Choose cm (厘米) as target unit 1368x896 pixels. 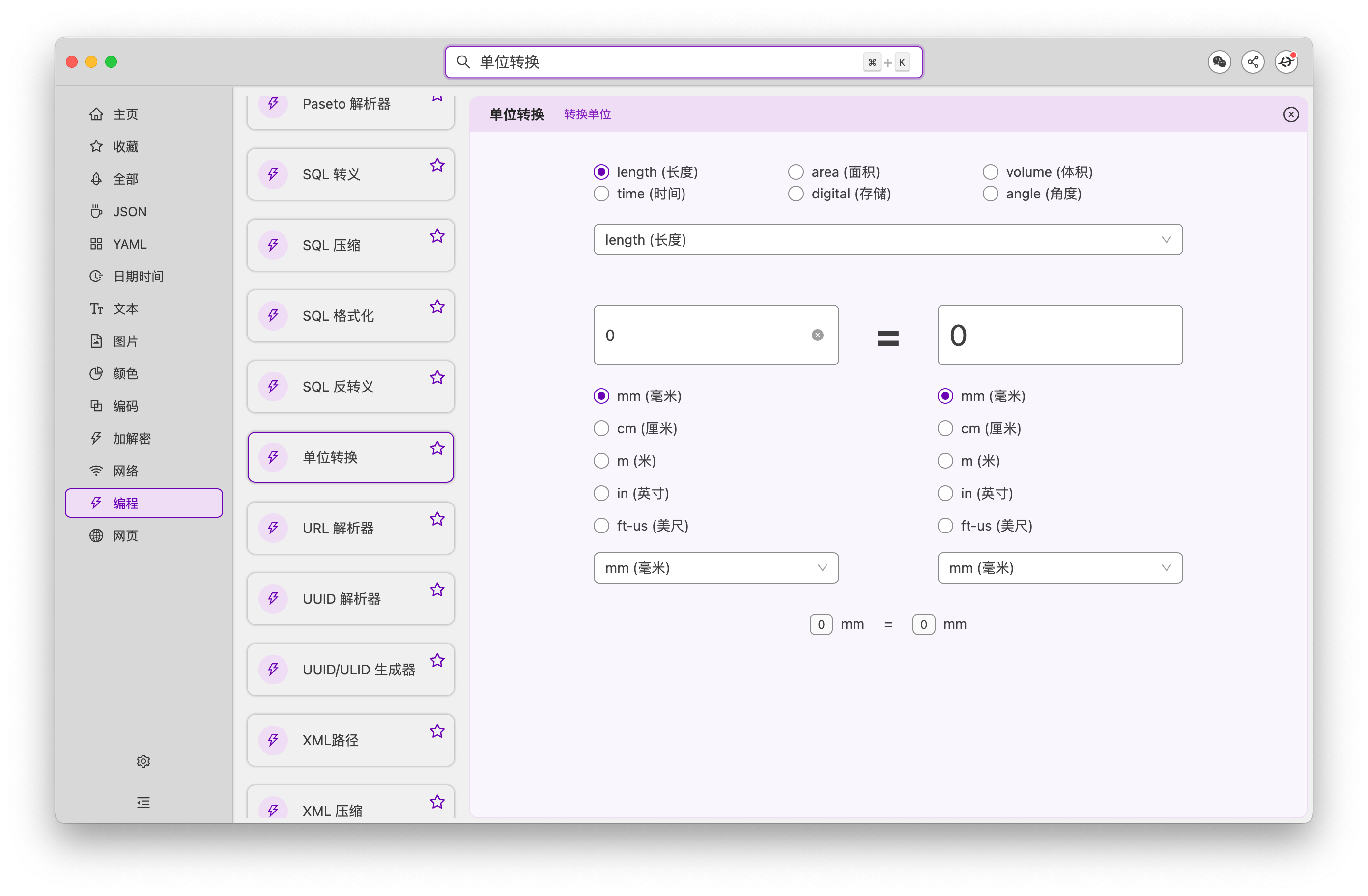[945, 428]
